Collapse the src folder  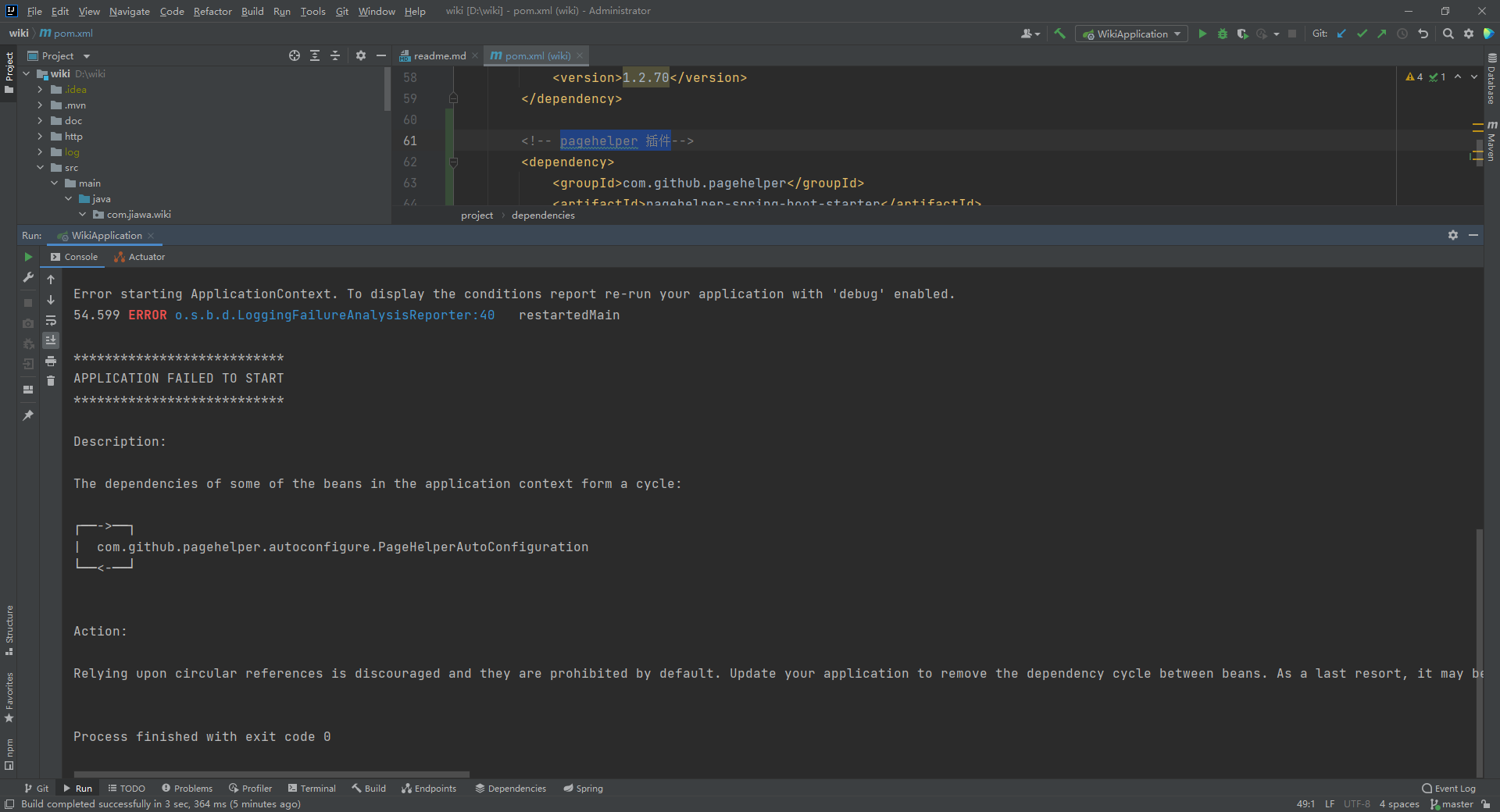pos(40,168)
